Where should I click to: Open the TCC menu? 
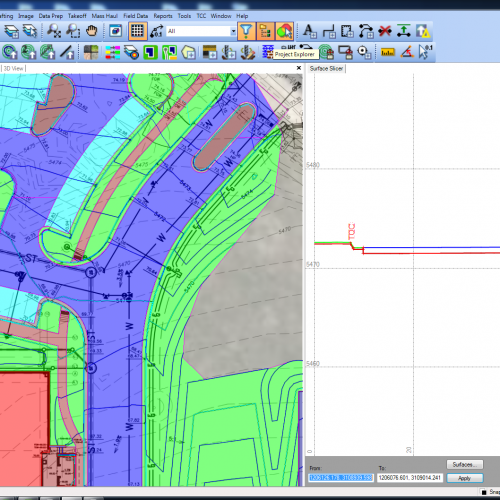tap(201, 16)
